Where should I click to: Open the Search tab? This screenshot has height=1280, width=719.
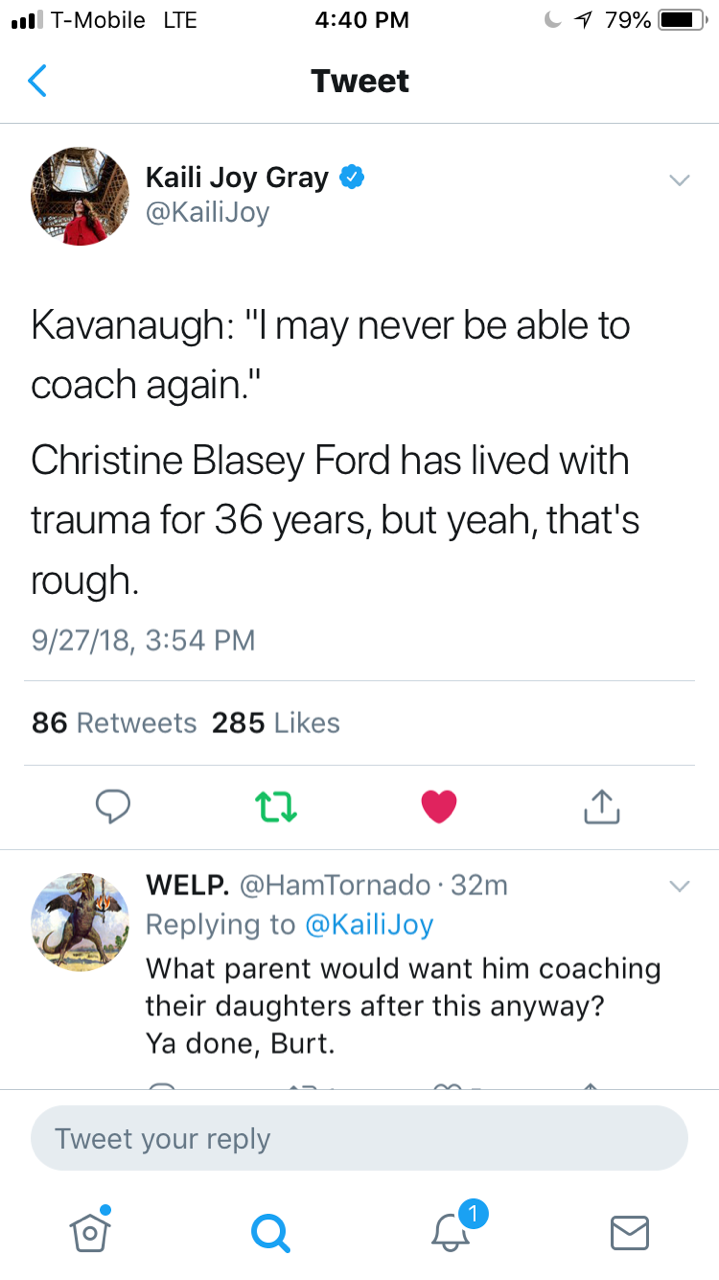click(x=269, y=1232)
